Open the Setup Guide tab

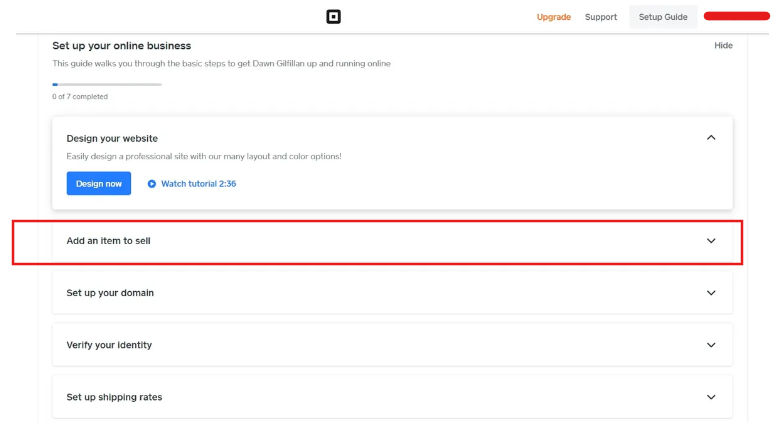click(x=663, y=17)
